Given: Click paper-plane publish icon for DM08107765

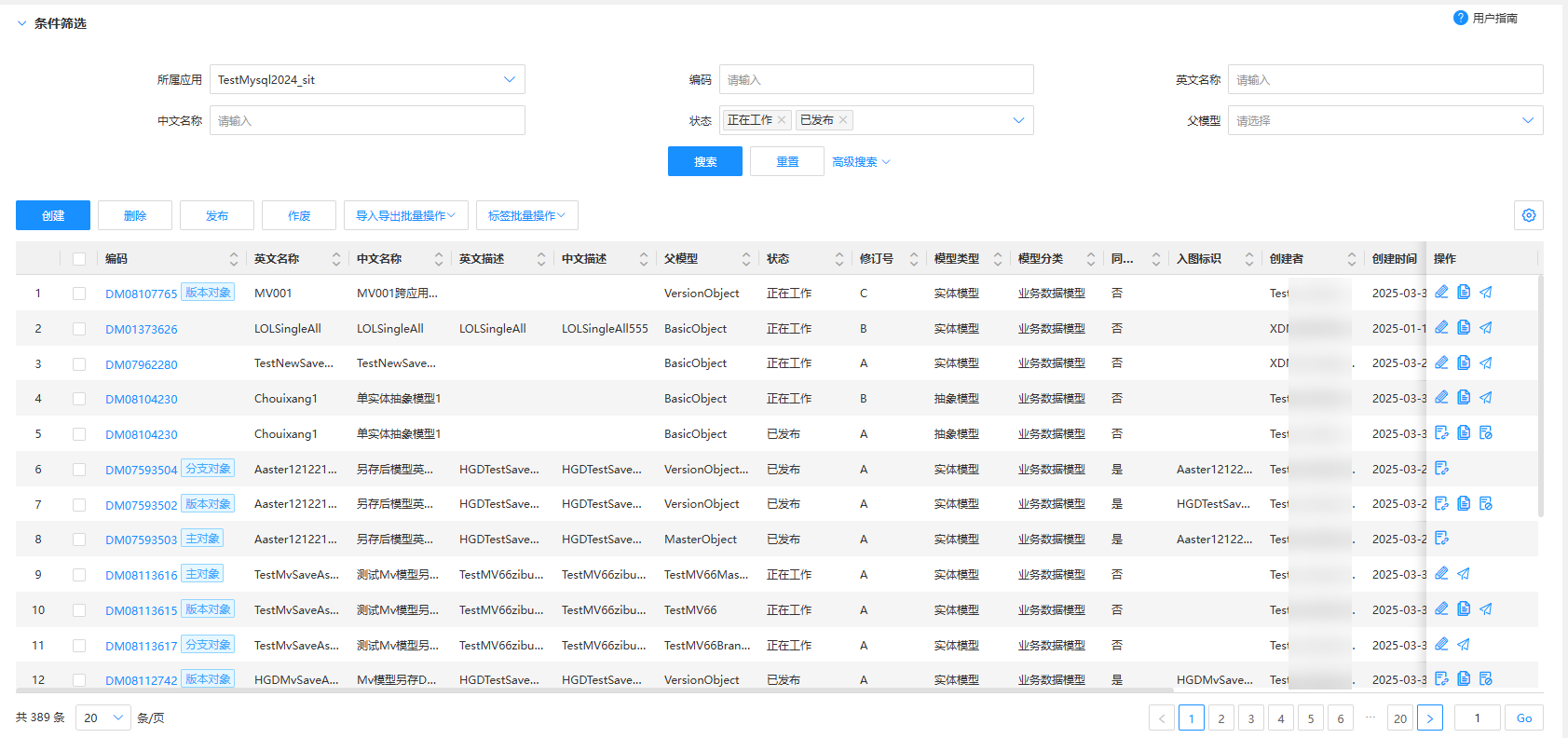Looking at the screenshot, I should (x=1486, y=292).
